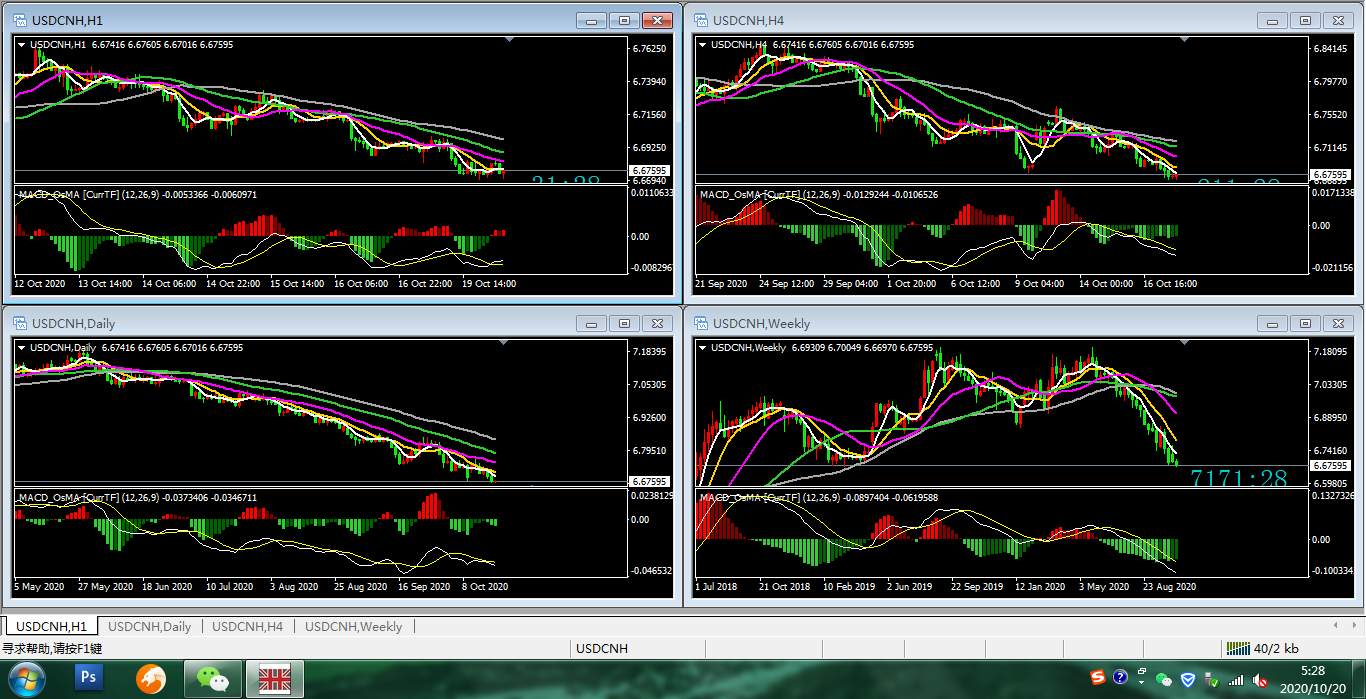The height and width of the screenshot is (699, 1366).
Task: Click the network signal tray icon
Action: (1237, 680)
